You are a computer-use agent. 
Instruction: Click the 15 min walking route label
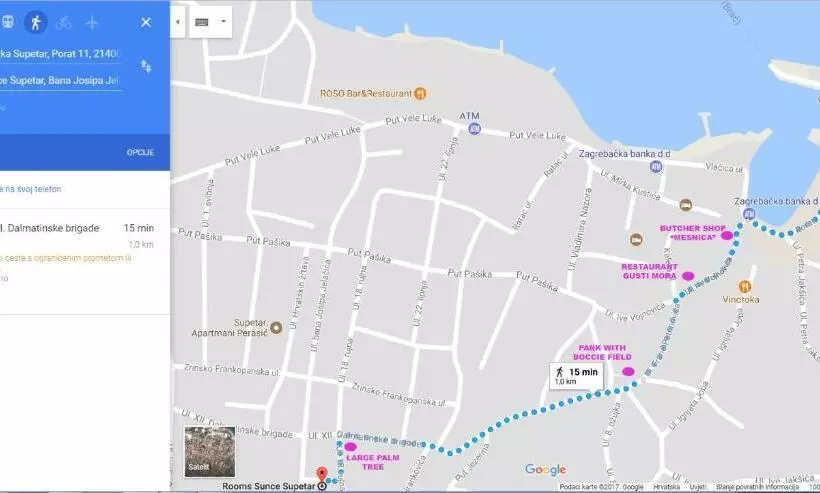(x=575, y=375)
